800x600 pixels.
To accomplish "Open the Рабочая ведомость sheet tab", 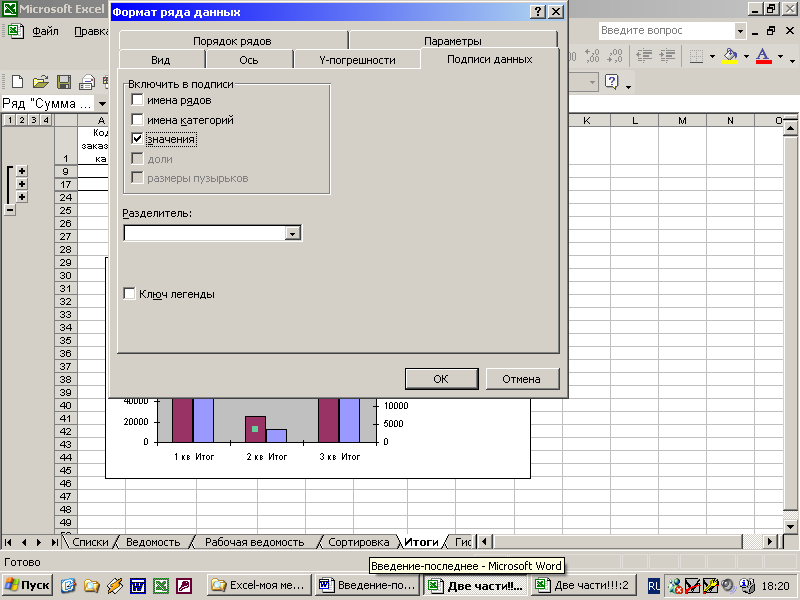I will point(254,542).
